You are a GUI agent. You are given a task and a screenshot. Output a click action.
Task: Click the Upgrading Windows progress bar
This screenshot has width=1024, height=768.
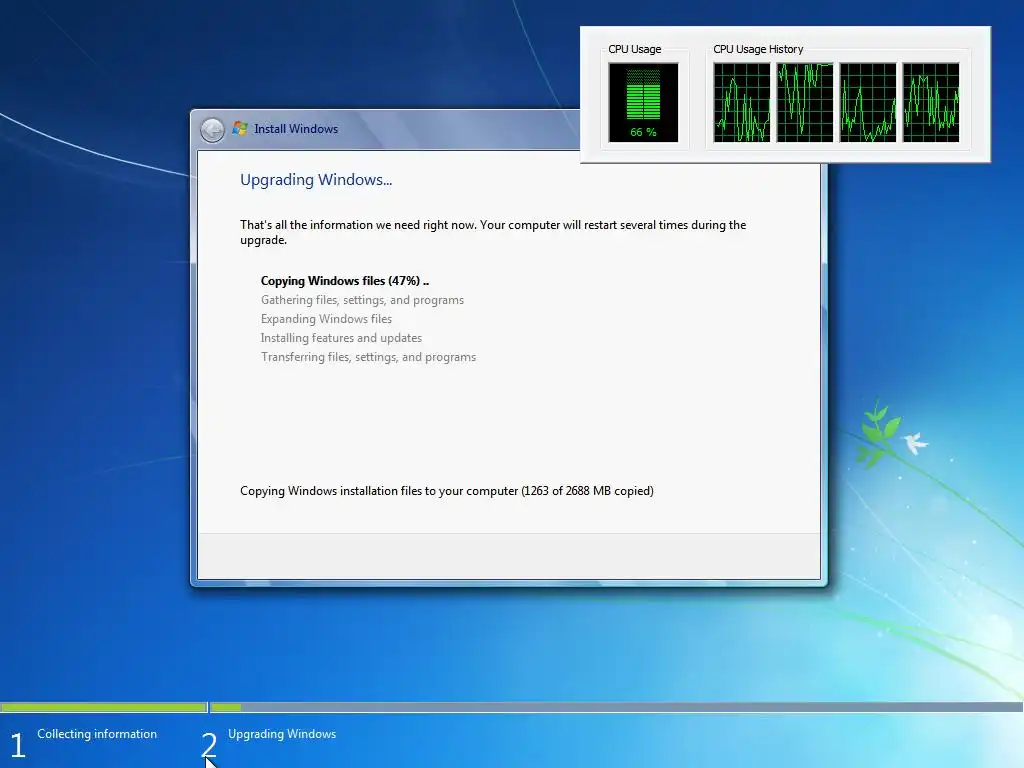click(616, 707)
